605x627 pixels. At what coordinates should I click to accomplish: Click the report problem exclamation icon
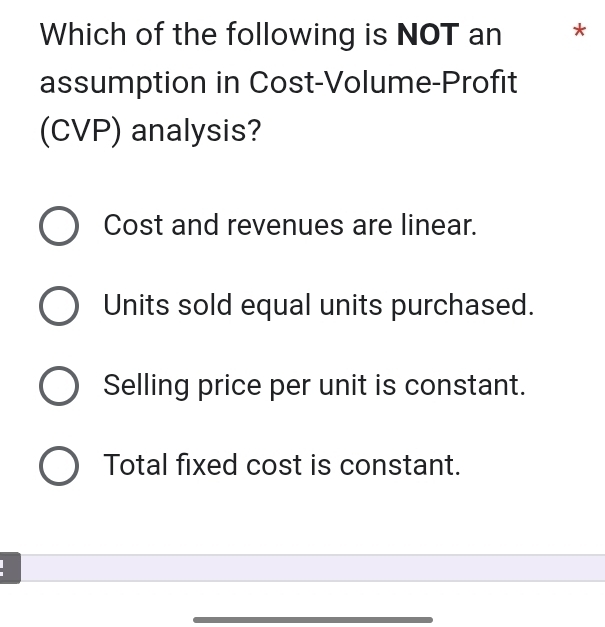click(7, 569)
